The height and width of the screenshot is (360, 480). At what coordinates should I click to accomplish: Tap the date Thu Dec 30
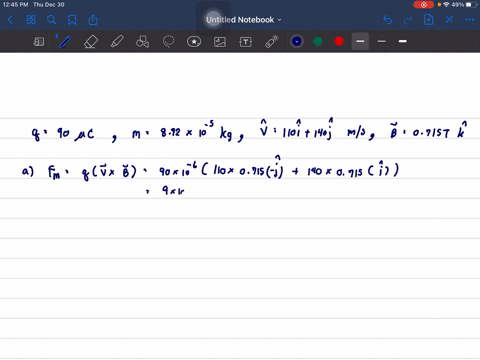tap(49, 5)
